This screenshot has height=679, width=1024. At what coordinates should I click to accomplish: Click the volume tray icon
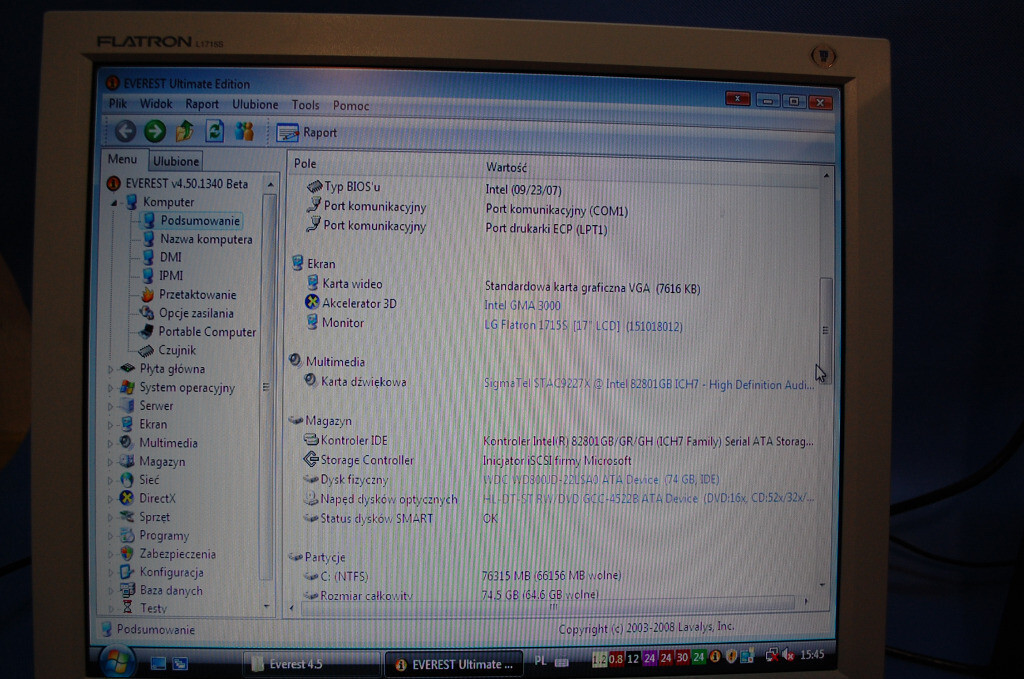click(788, 654)
